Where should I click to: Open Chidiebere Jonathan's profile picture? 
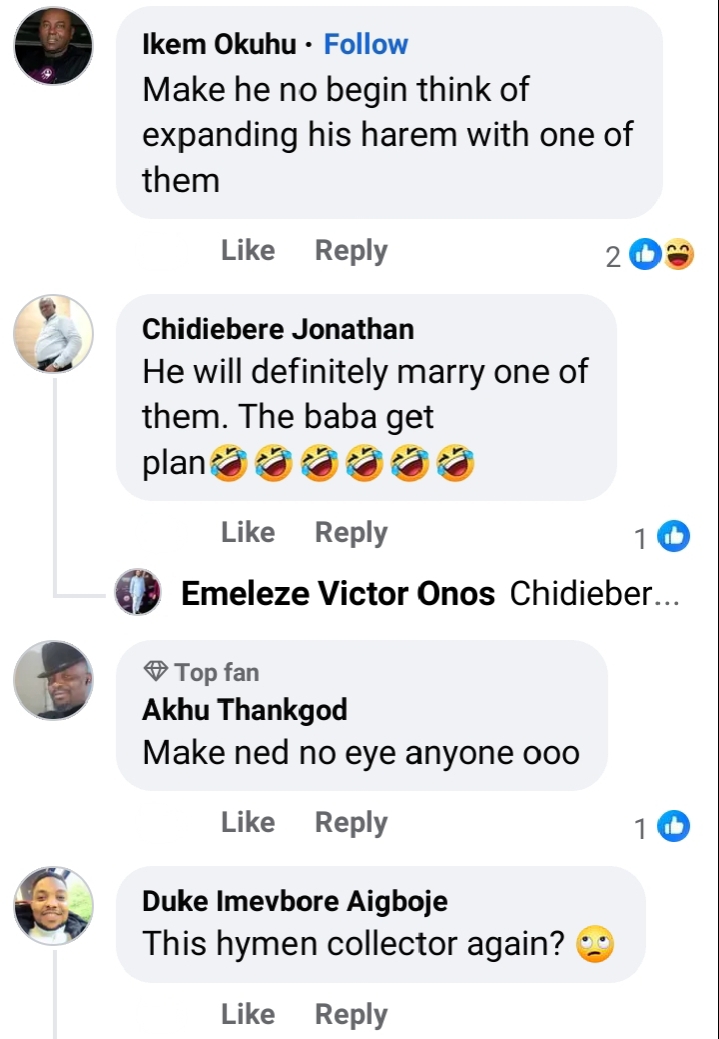(53, 334)
